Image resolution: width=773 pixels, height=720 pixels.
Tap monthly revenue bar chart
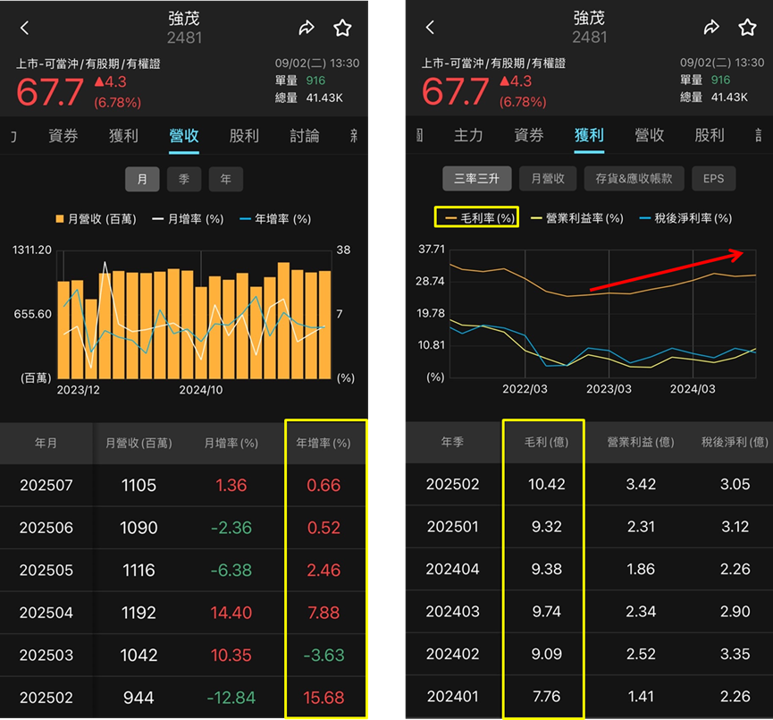point(194,315)
